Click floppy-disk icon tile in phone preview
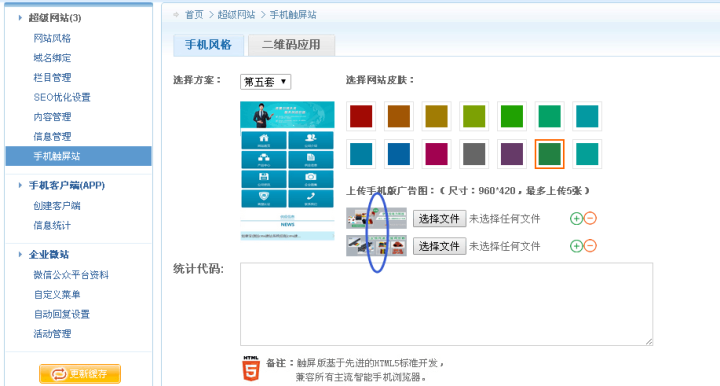 [264, 179]
